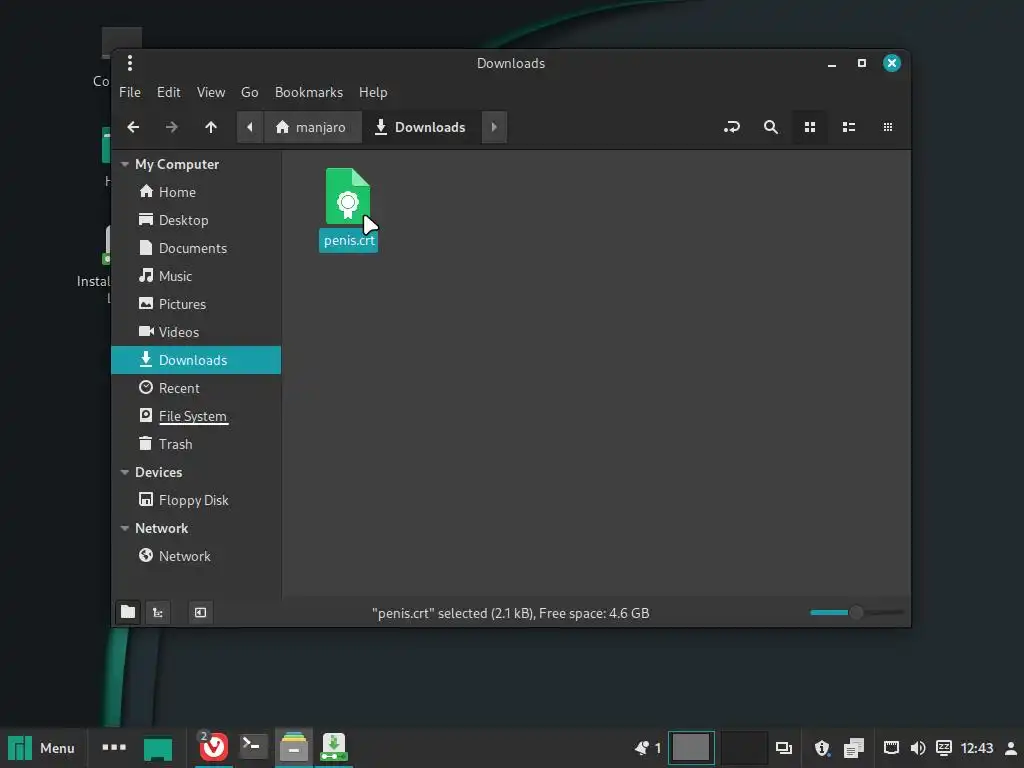Open the View menu
Image resolution: width=1024 pixels, height=768 pixels.
pos(211,92)
